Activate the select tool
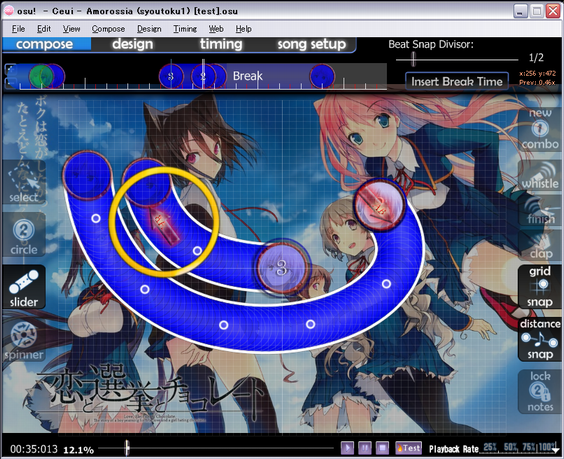The image size is (564, 459). 24,182
